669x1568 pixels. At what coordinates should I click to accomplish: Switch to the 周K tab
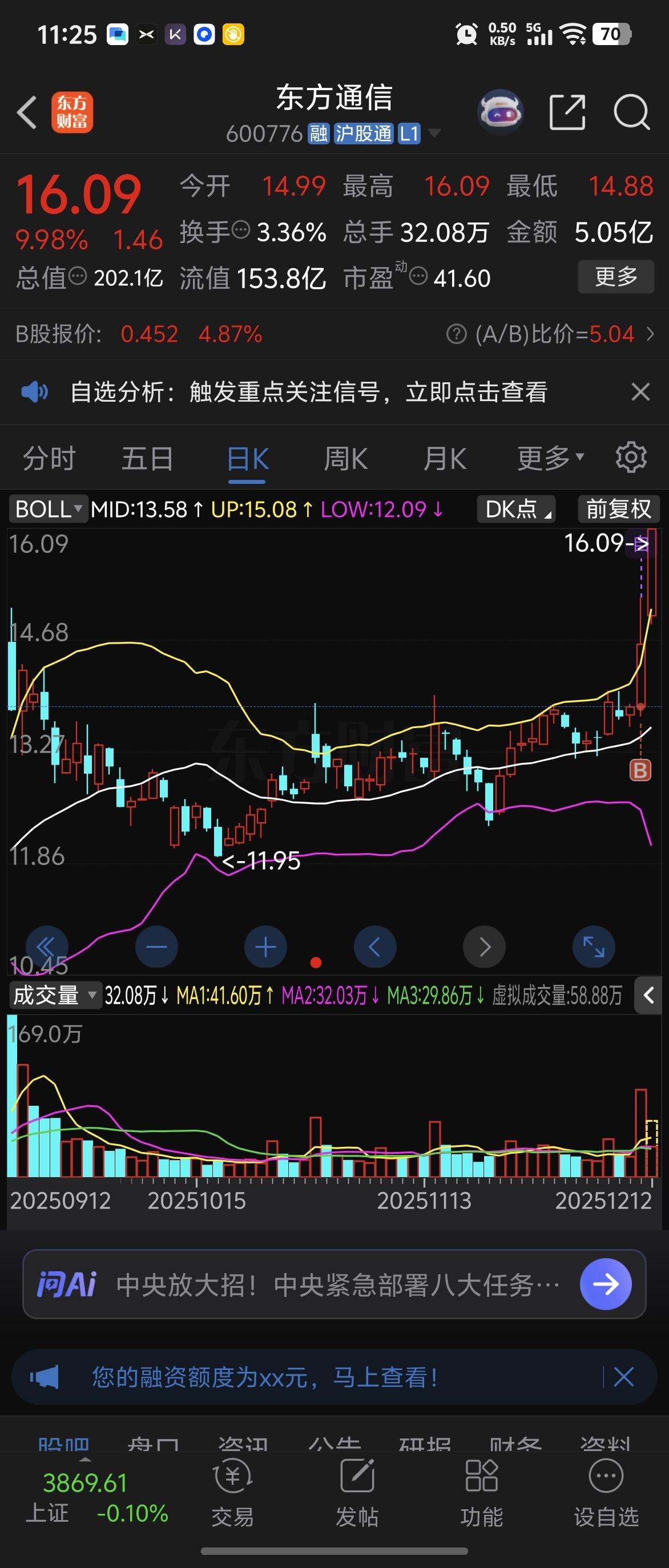pyautogui.click(x=346, y=458)
